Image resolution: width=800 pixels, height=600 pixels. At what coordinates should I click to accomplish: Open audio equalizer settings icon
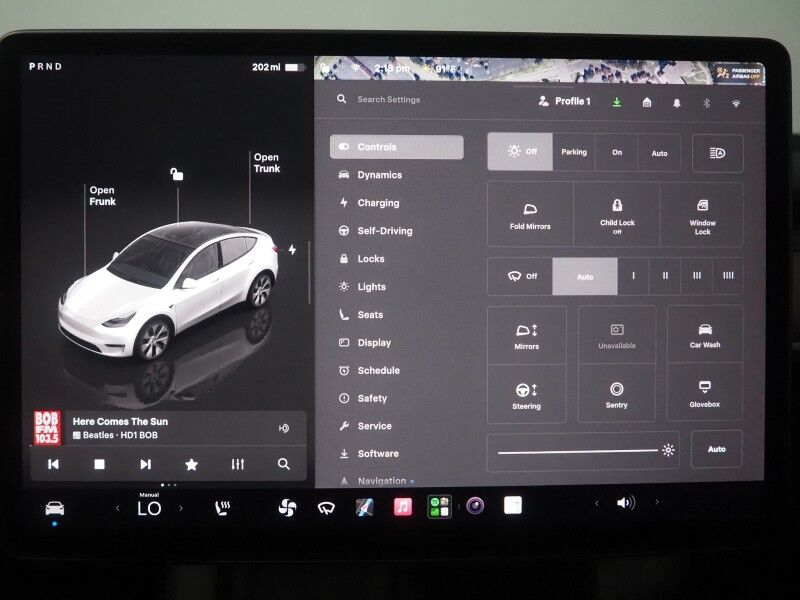238,464
